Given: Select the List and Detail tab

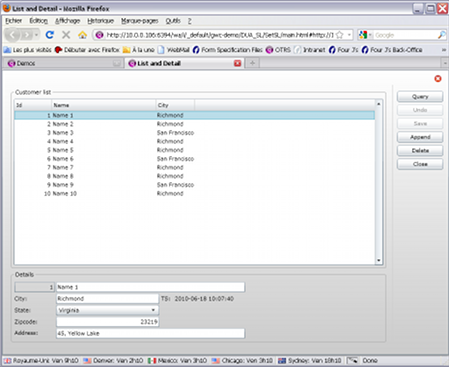Looking at the screenshot, I should [184, 63].
